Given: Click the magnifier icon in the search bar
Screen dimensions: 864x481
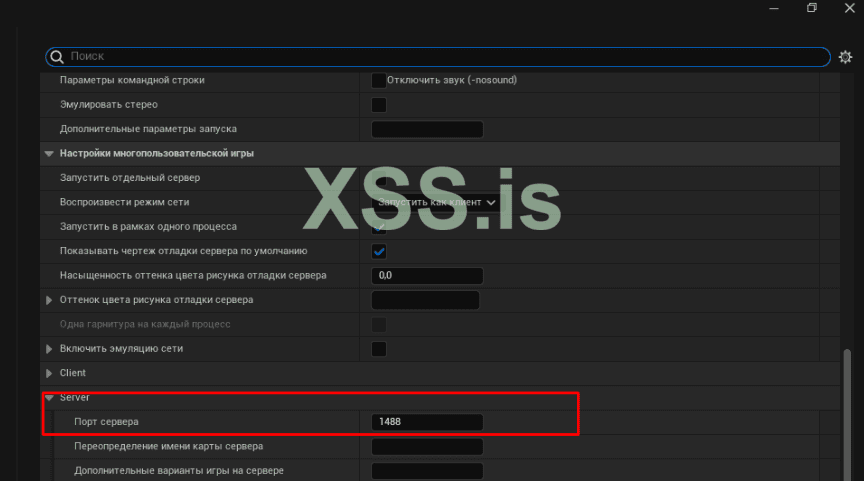Looking at the screenshot, I should [57, 57].
